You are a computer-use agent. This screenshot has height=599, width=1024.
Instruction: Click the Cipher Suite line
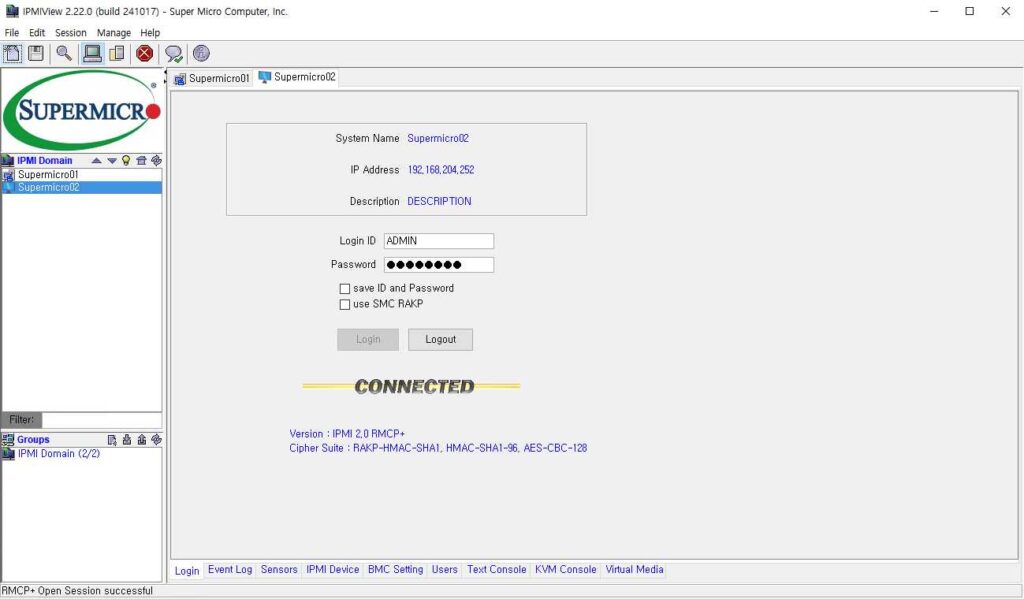(438, 448)
